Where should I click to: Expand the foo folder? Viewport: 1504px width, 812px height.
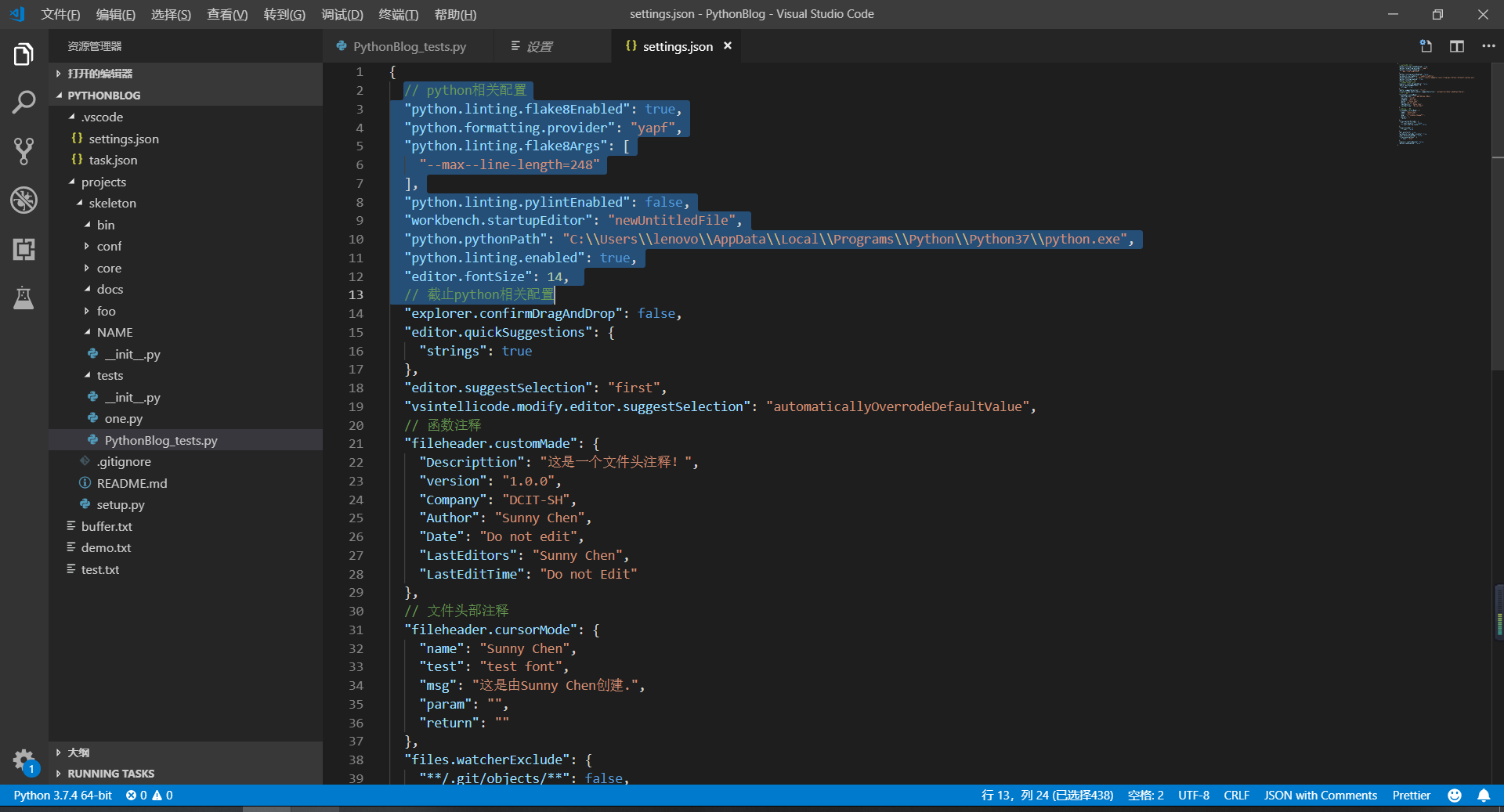186,311
